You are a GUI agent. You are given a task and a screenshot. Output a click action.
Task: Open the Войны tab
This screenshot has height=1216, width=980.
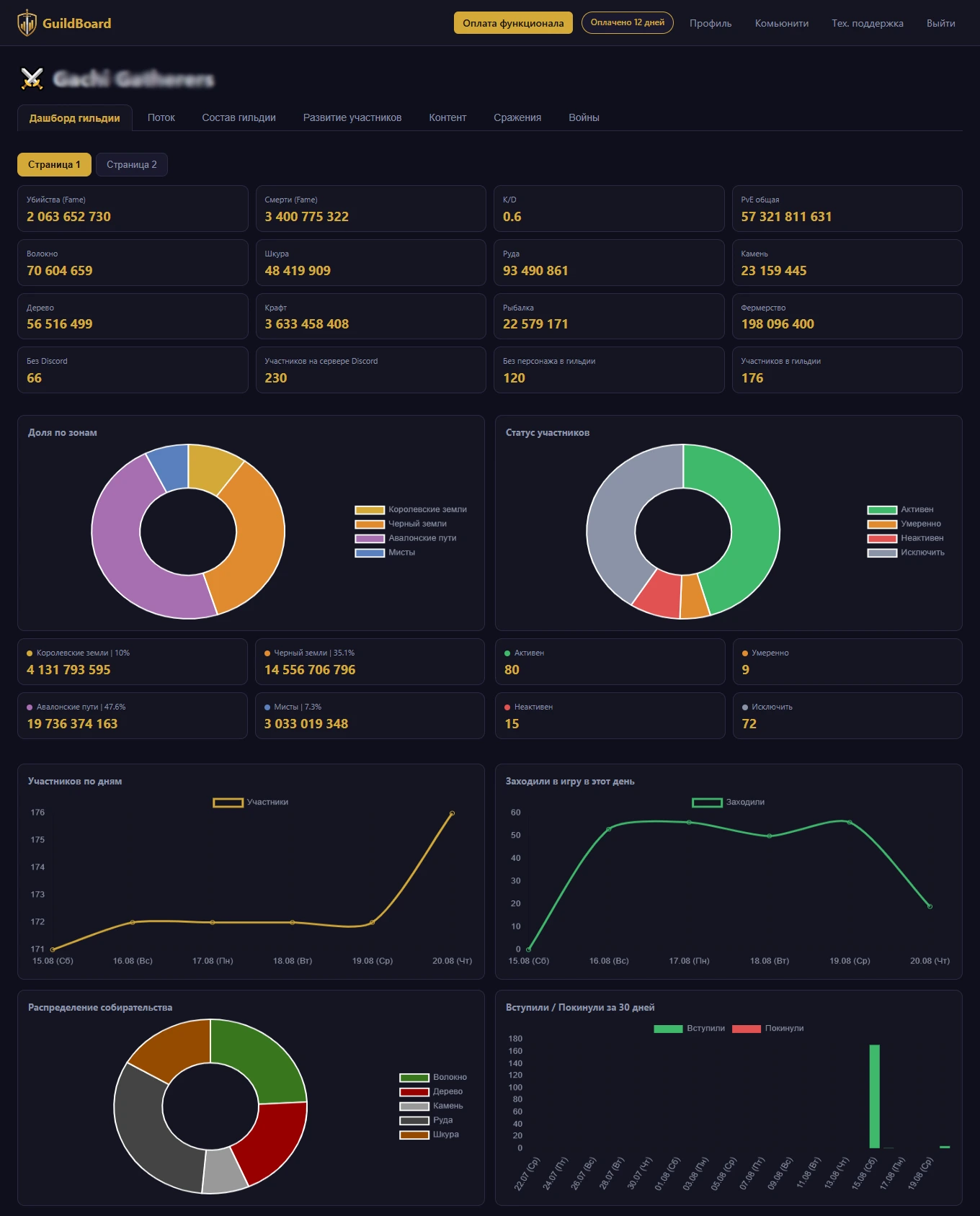(584, 117)
